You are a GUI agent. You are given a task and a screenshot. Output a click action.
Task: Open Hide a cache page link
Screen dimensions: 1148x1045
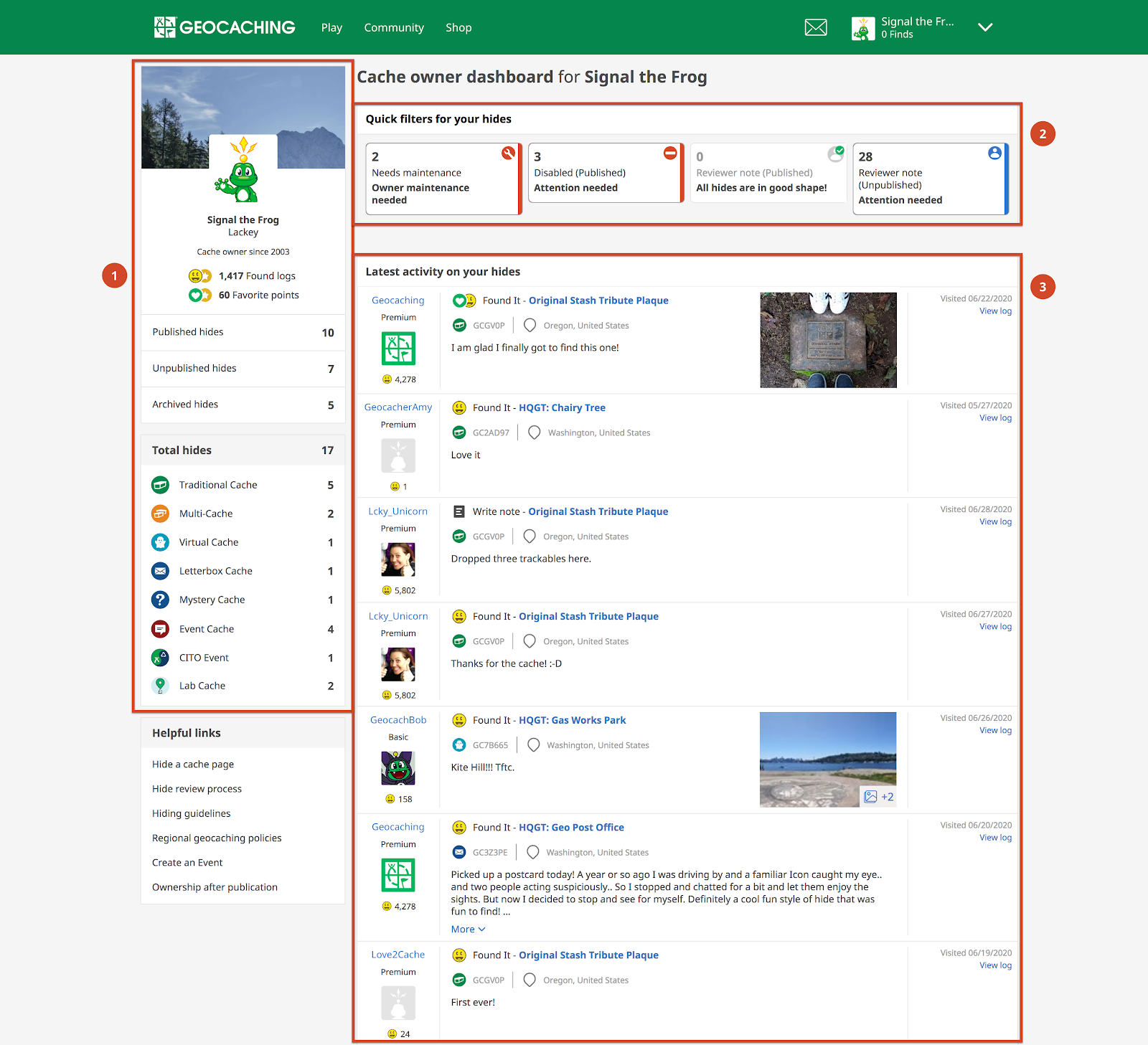tap(193, 765)
